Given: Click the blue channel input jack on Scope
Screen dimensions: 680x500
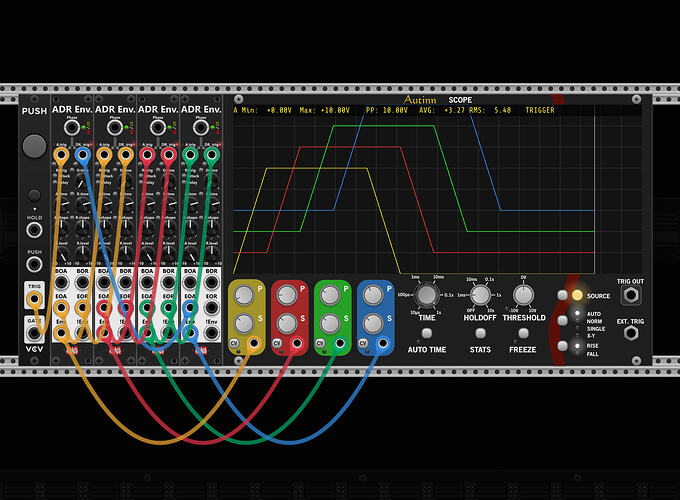Looking at the screenshot, I should coord(382,343).
